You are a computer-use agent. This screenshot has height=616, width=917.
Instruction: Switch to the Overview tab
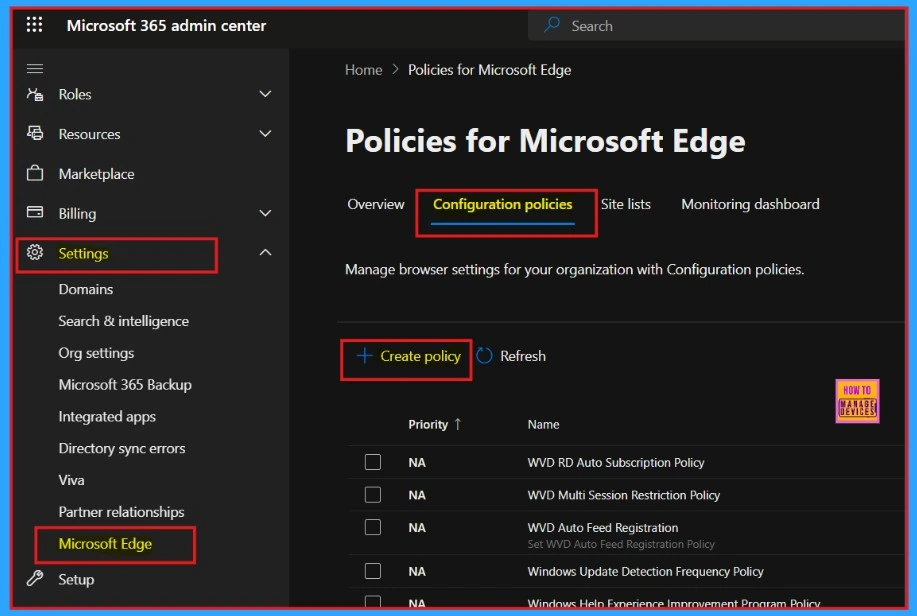click(x=375, y=204)
